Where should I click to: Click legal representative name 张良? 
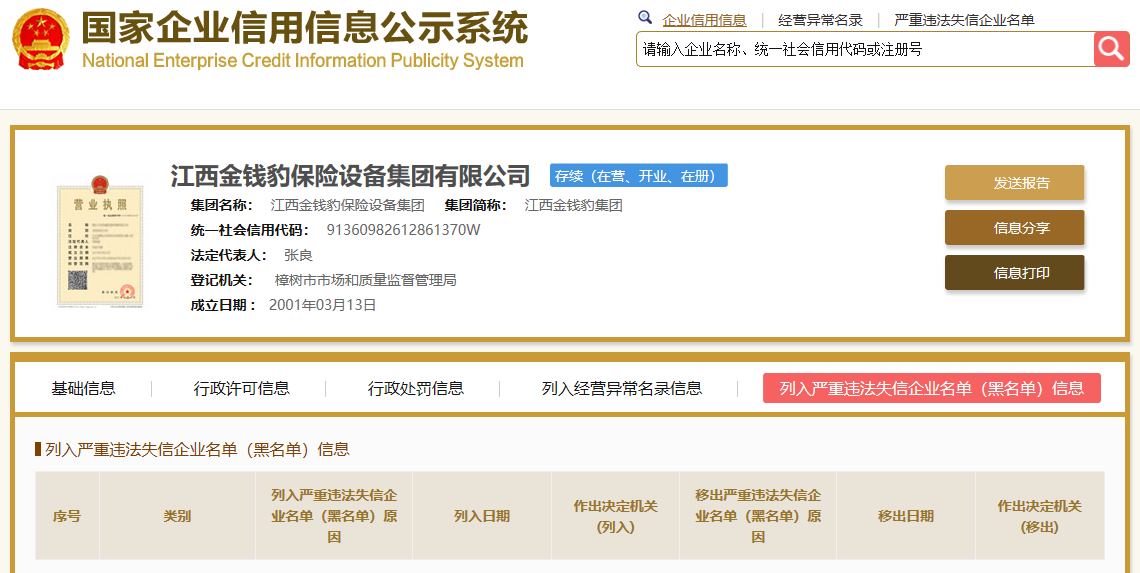(298, 255)
